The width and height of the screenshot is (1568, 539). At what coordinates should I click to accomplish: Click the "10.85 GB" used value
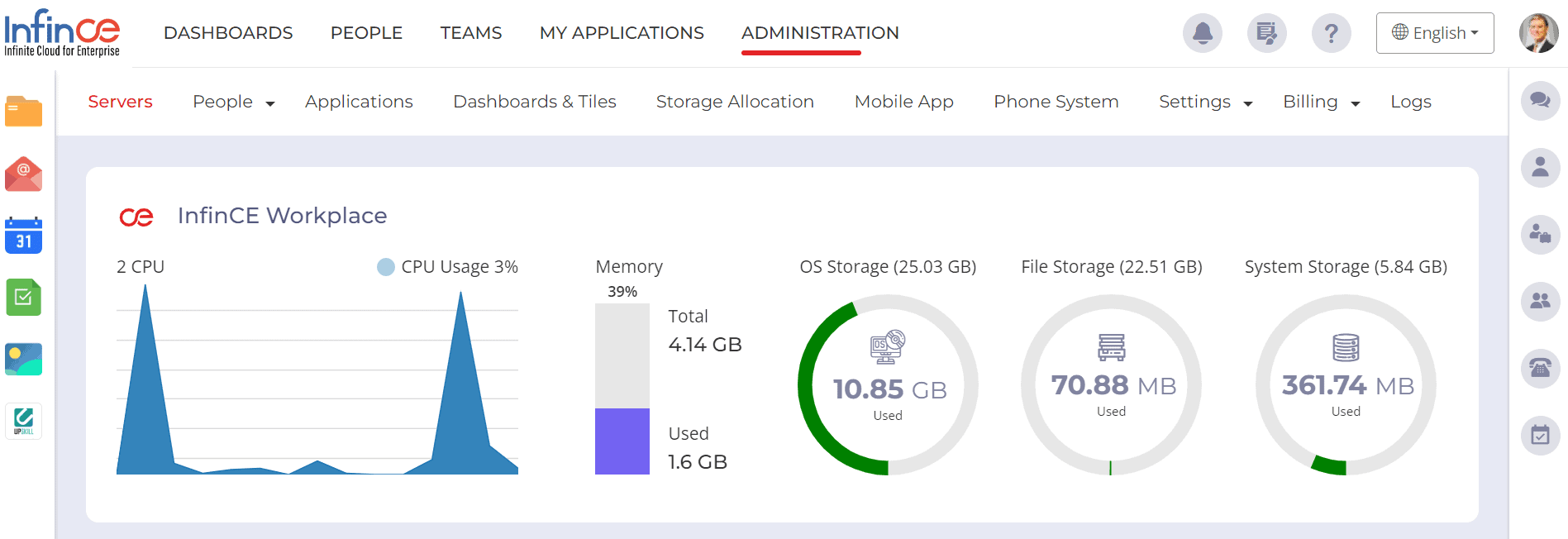click(x=889, y=389)
